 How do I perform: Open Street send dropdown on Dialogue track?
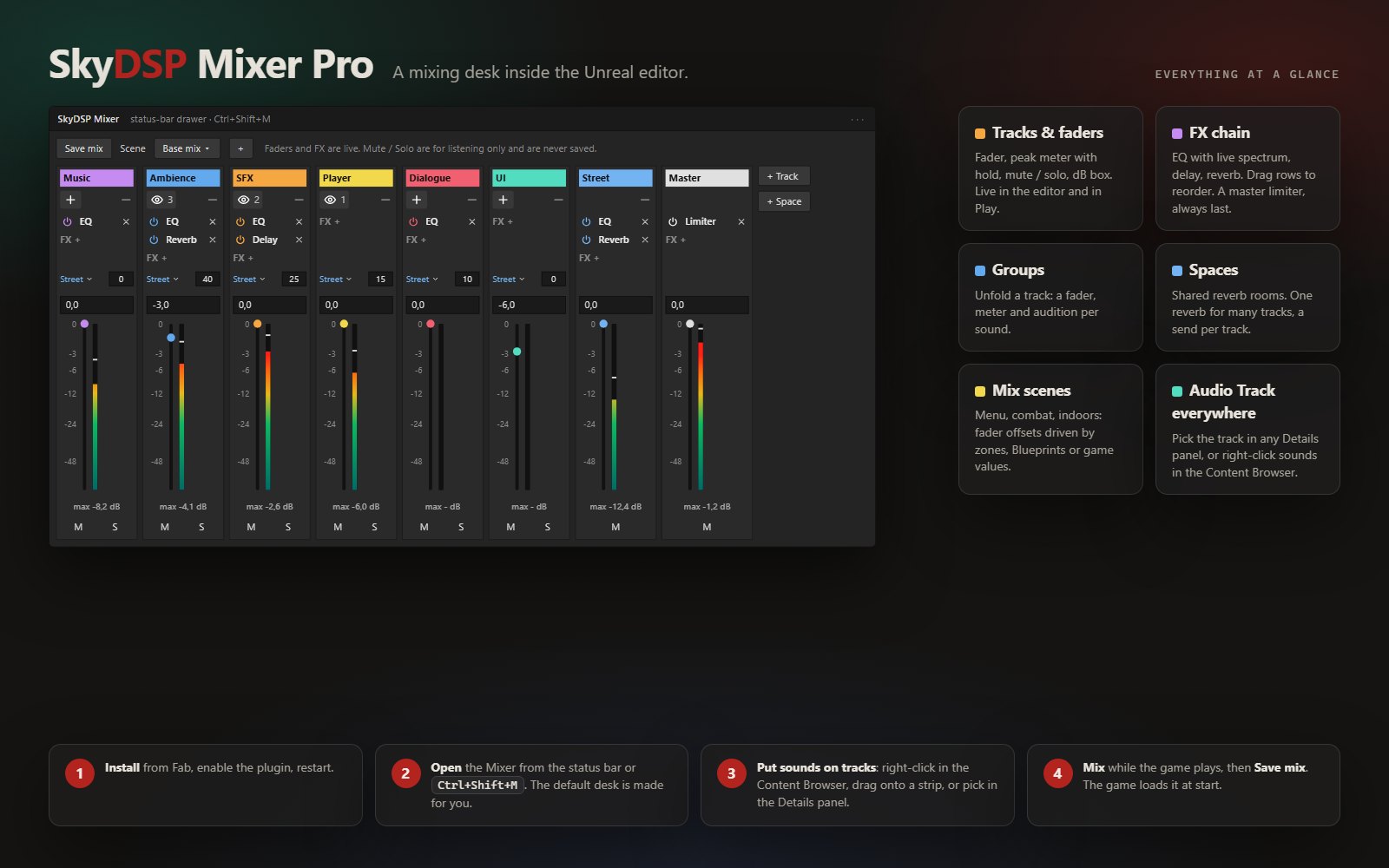click(422, 279)
